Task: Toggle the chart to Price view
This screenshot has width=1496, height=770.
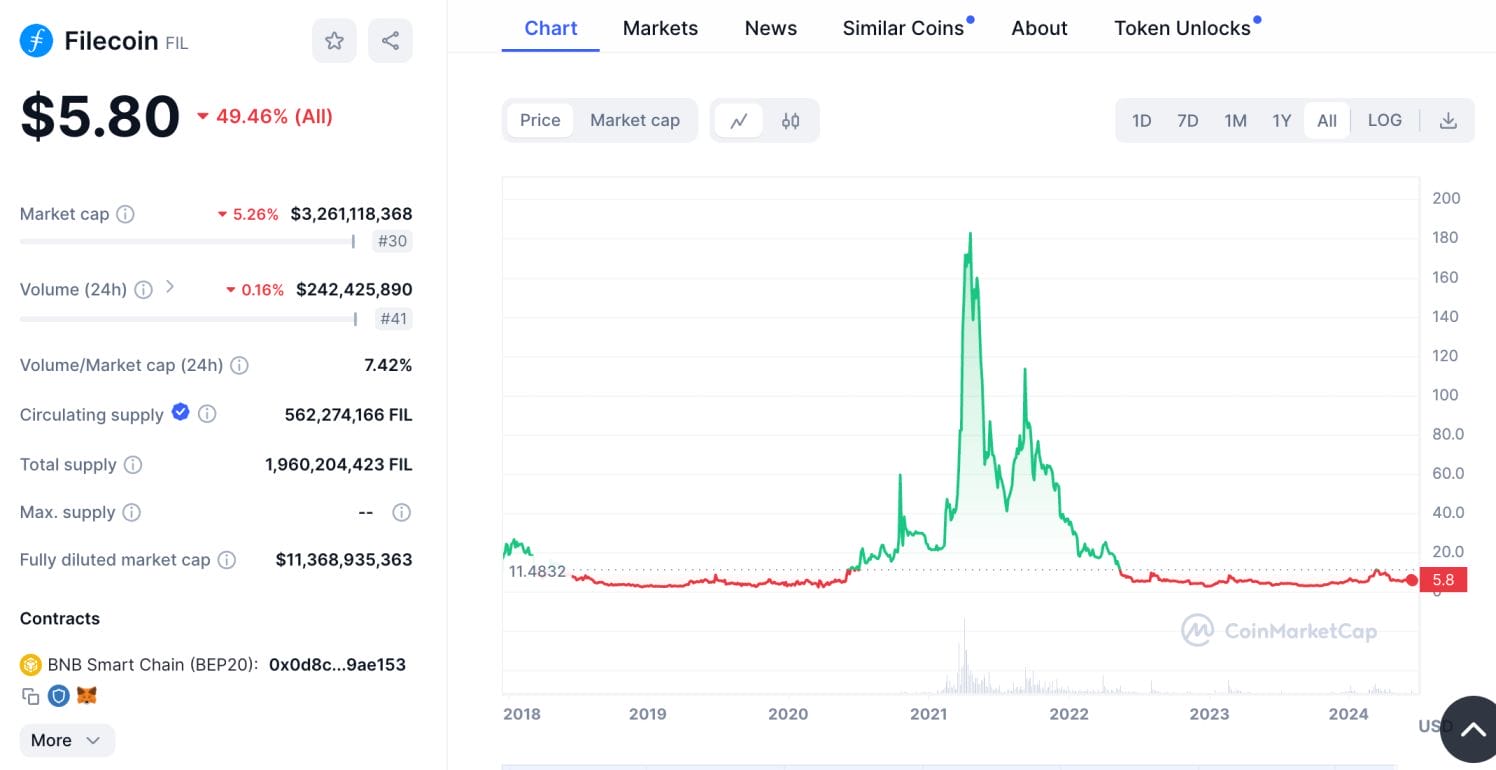Action: pos(540,120)
